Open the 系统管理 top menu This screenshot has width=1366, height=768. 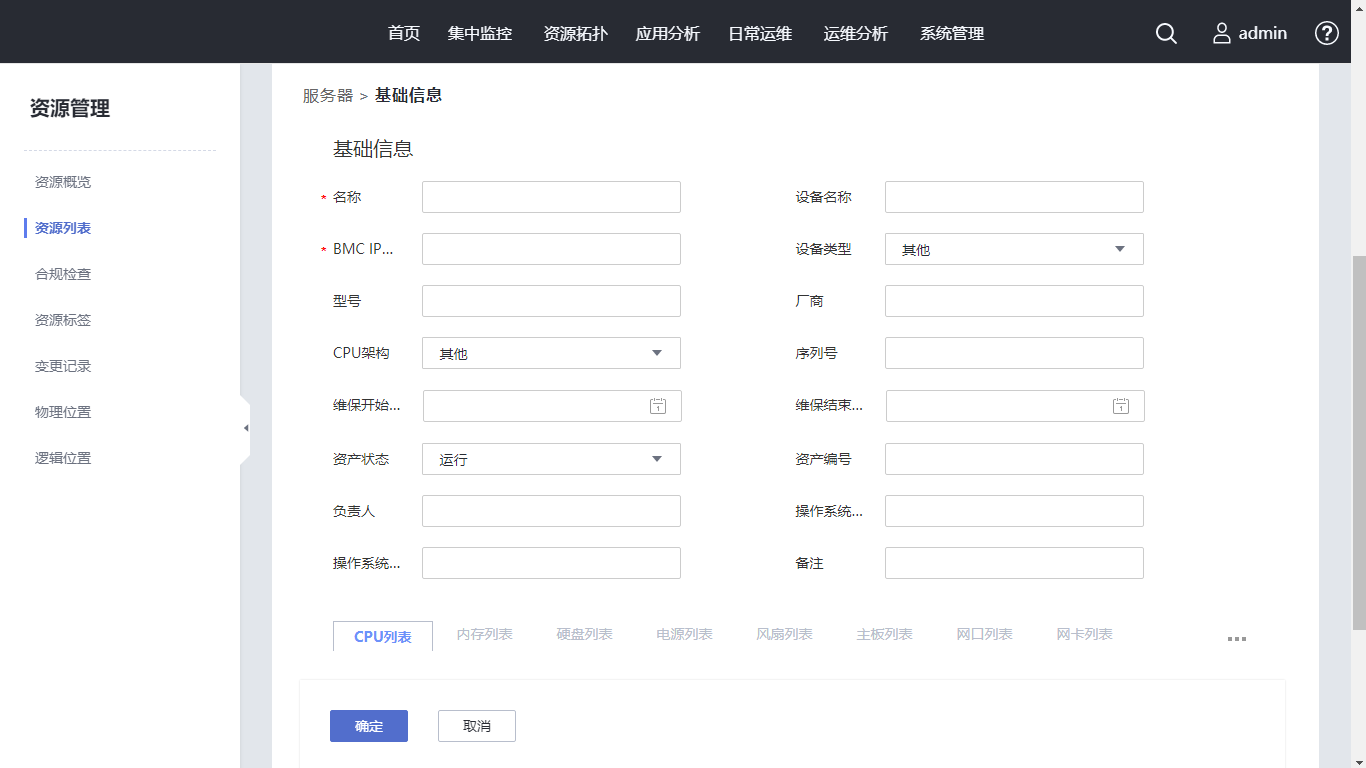coord(952,33)
